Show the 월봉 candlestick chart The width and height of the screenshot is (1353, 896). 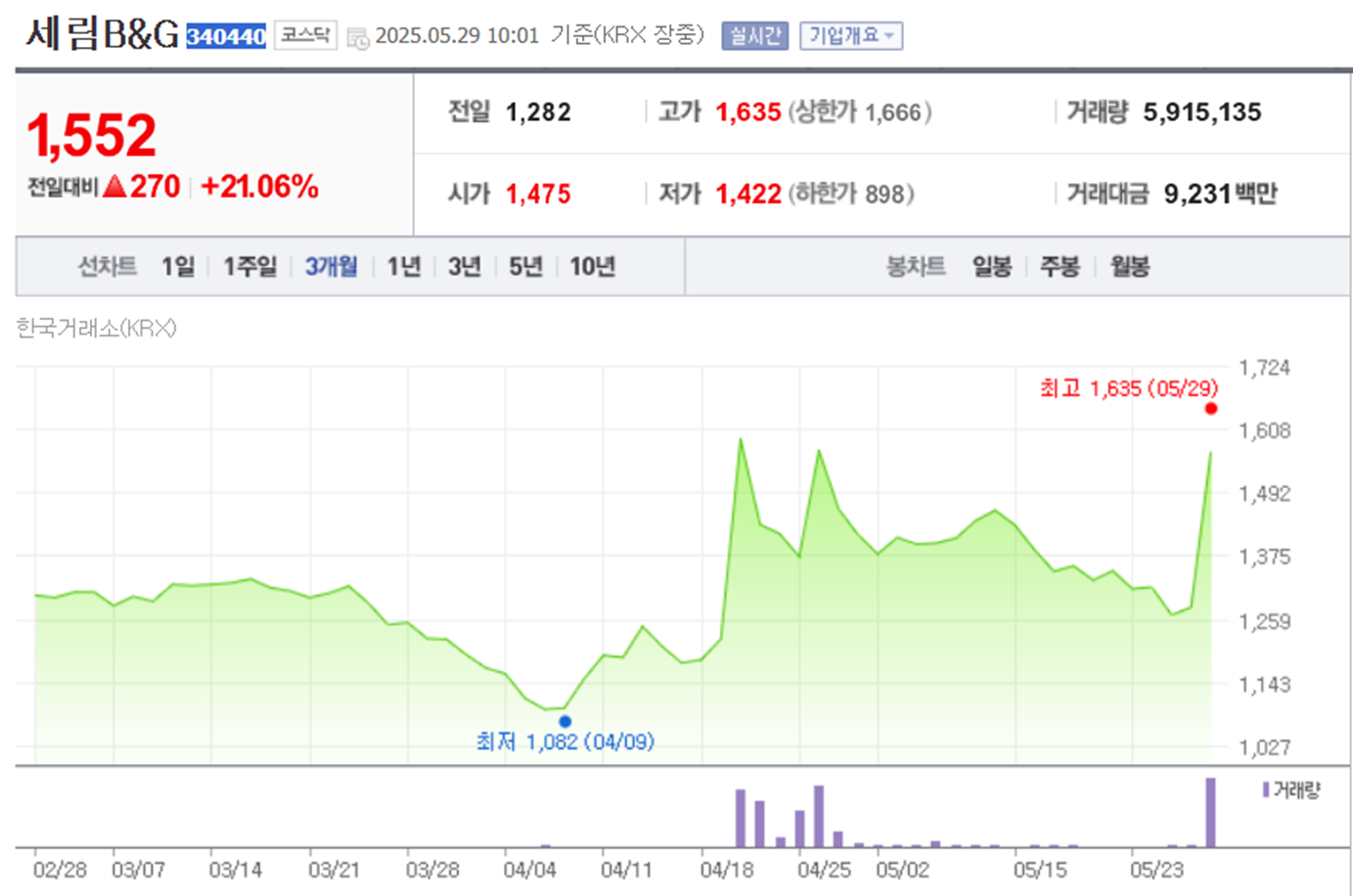[1130, 266]
